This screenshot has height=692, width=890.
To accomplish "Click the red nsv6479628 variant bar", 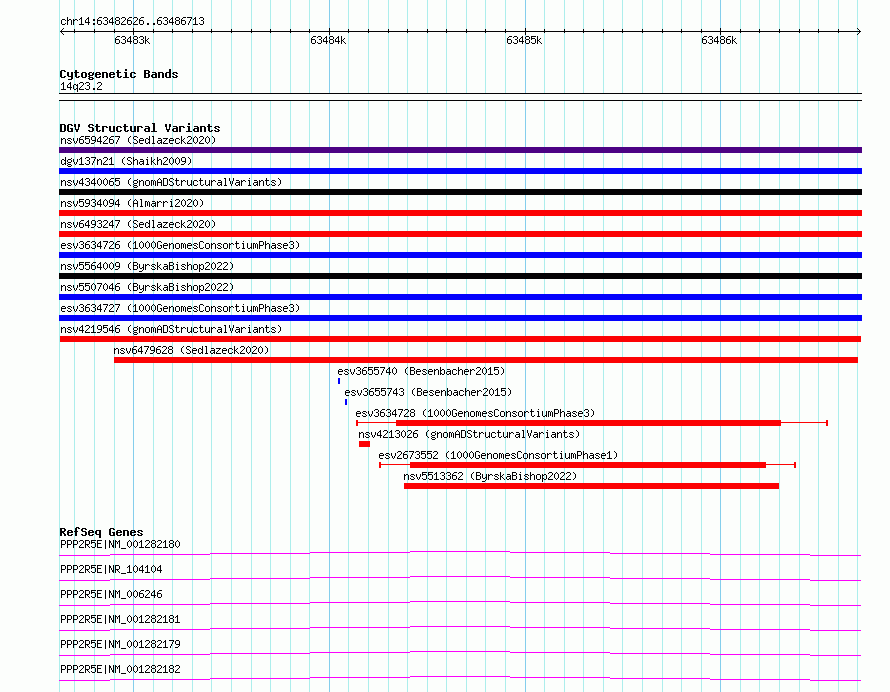I will click(x=486, y=360).
